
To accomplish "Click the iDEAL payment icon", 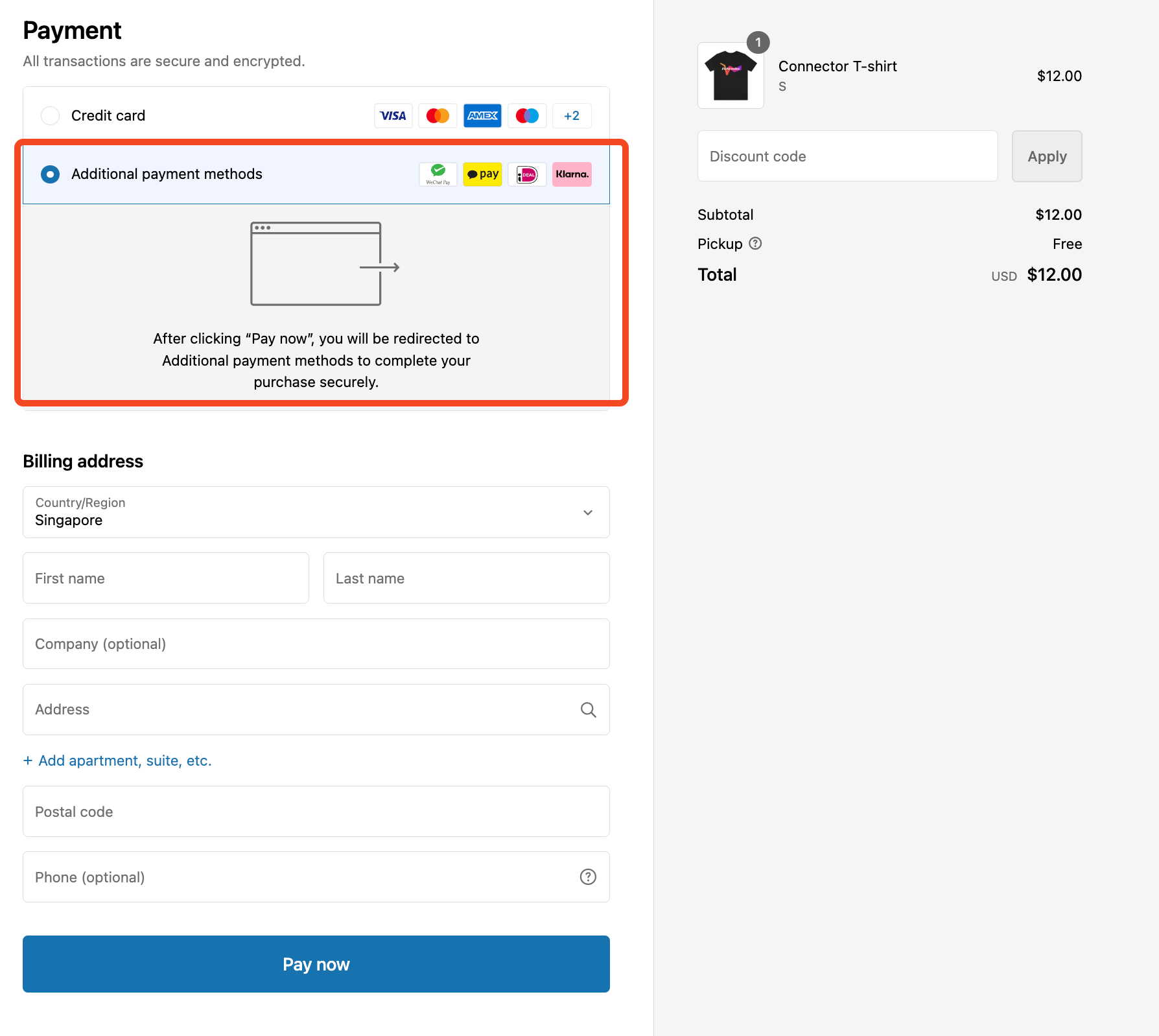I will click(x=527, y=174).
